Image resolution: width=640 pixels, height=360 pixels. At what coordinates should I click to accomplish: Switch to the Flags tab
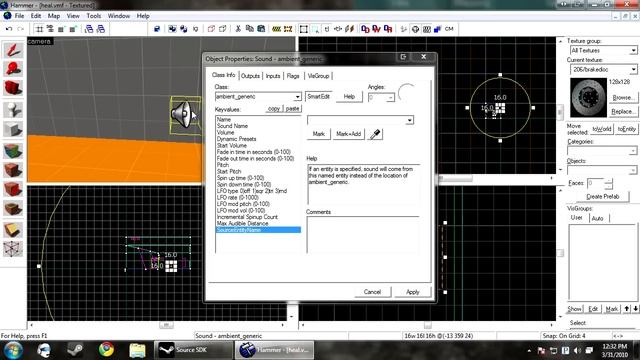pyautogui.click(x=293, y=76)
